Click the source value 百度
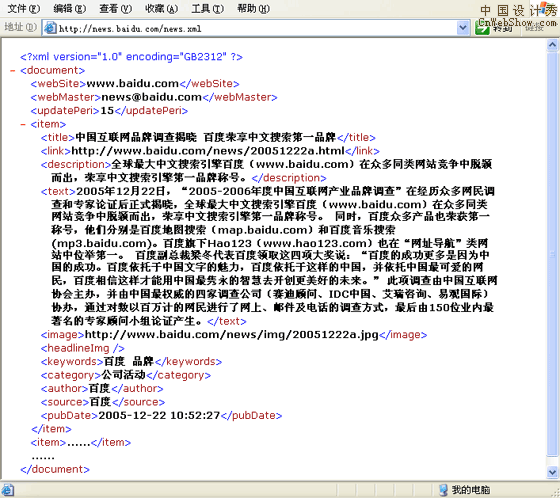Screen dimensions: 560x498 coord(100,402)
